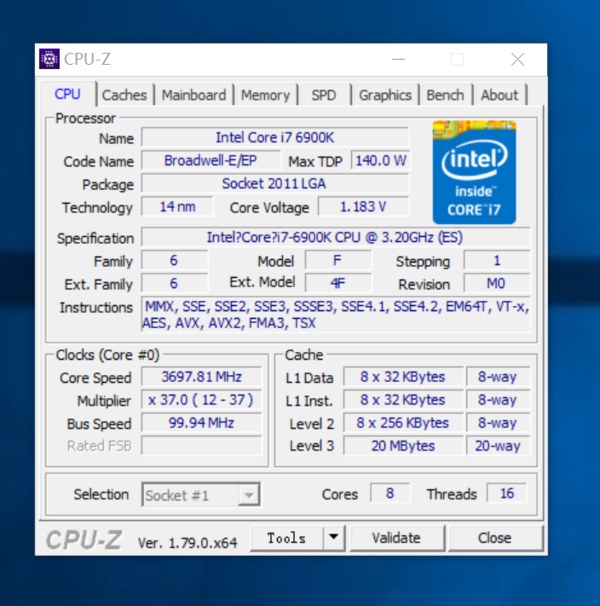Go to the Graphics tab
Screen dimensions: 600x606
(x=385, y=95)
